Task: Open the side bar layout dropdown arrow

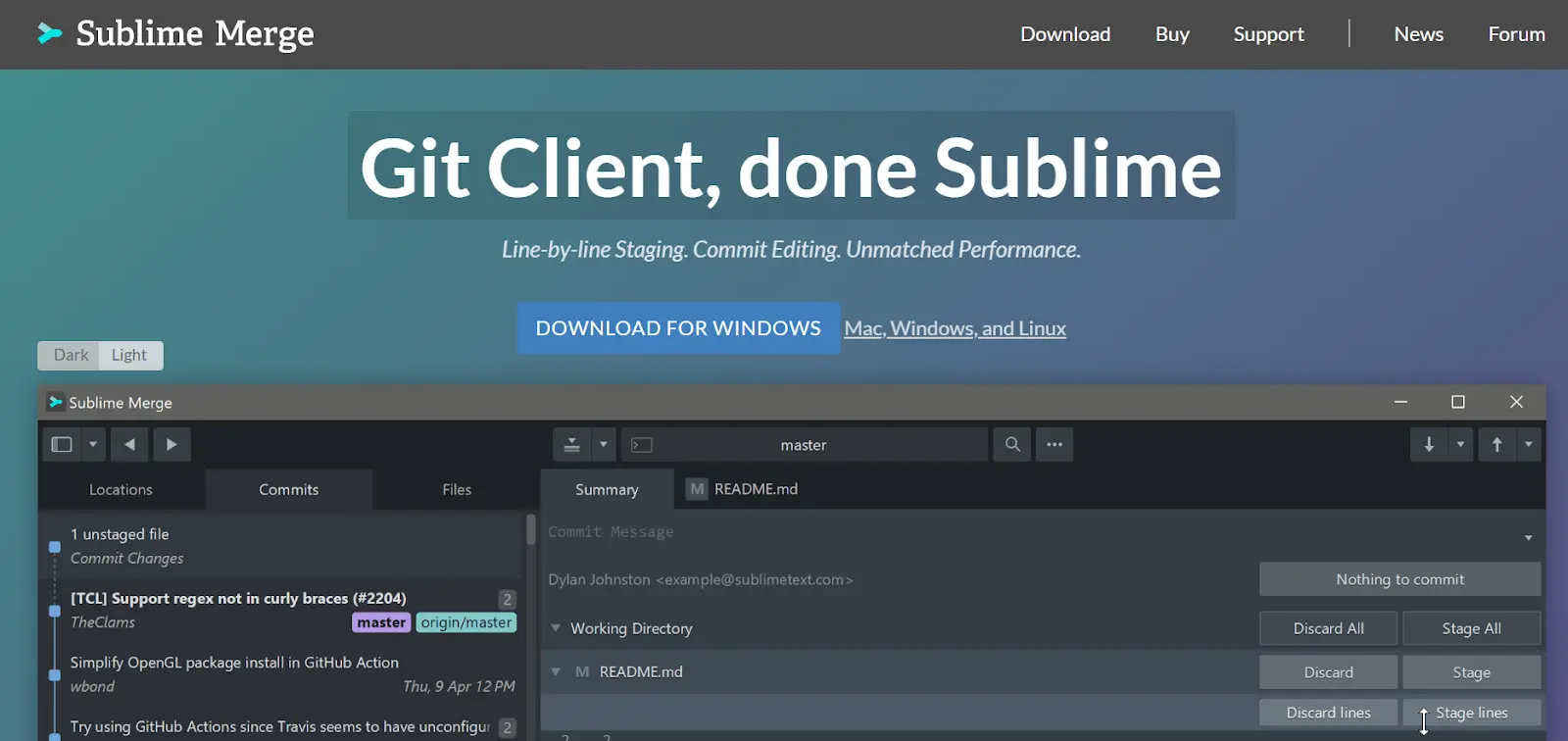Action: click(x=93, y=444)
